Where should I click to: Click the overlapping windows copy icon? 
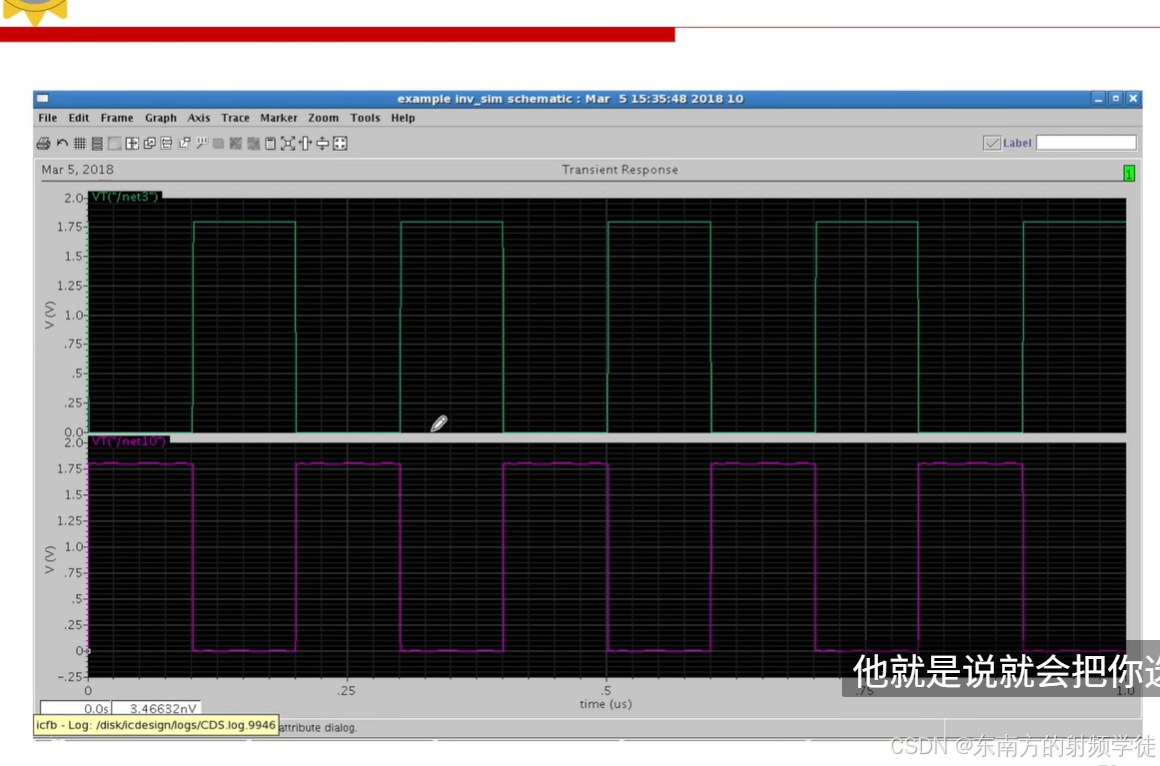pos(149,144)
